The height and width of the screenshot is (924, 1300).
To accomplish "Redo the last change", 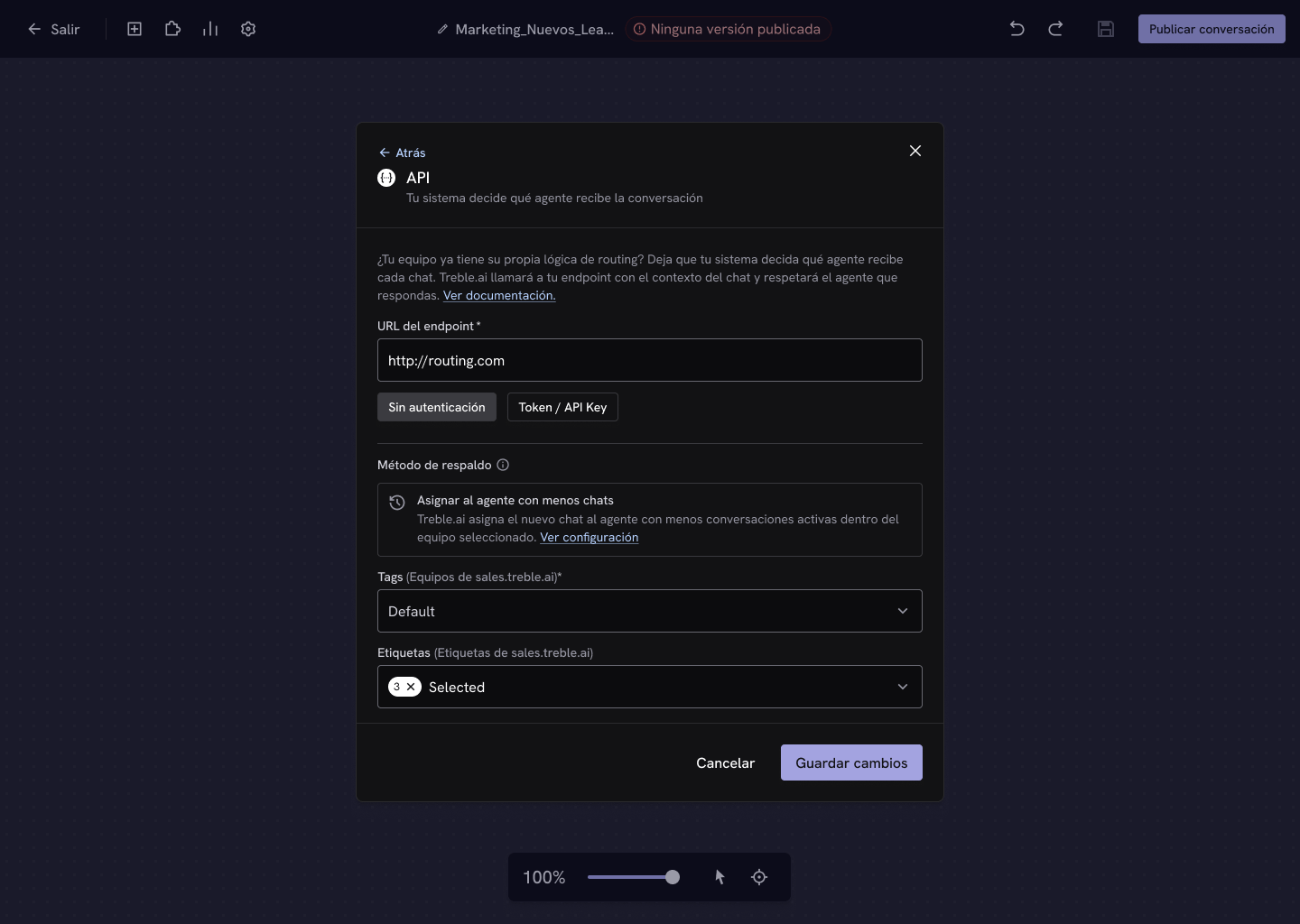I will [1055, 29].
